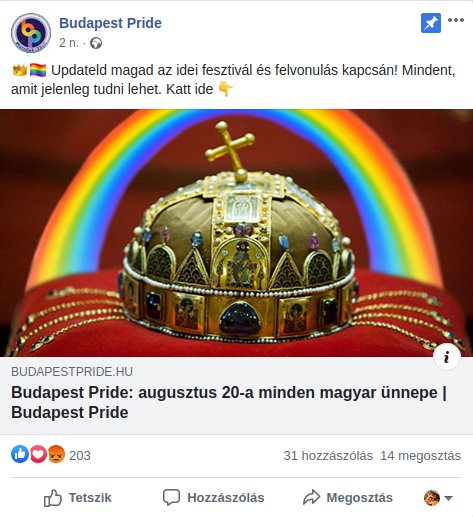
Task: Open article title 'augusztus 20-a minden magyar ünnepe'
Action: pyautogui.click(x=229, y=402)
